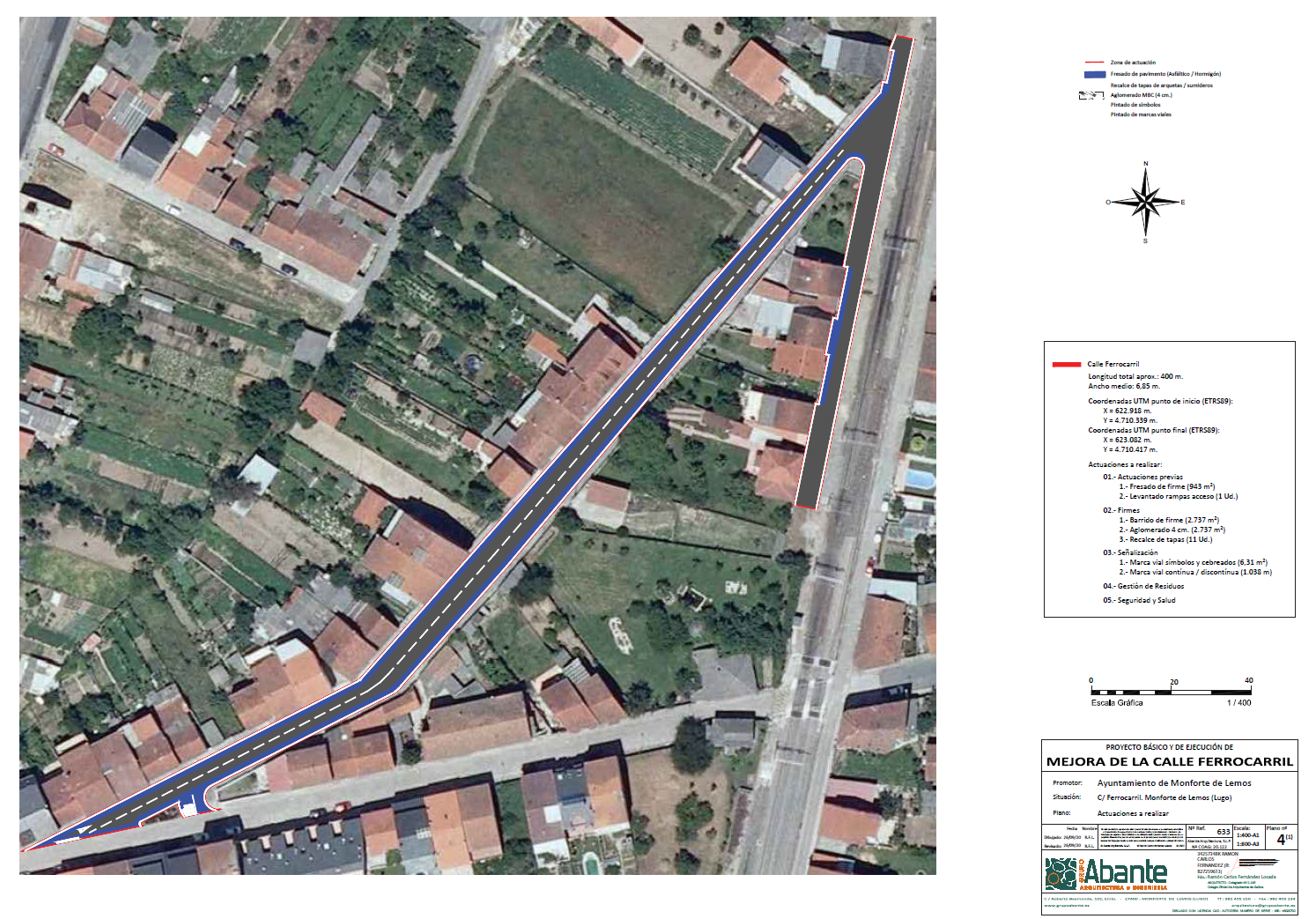Viewport: 1316px width, 919px height.
Task: Click the plan number 4 box
Action: [x=1281, y=838]
